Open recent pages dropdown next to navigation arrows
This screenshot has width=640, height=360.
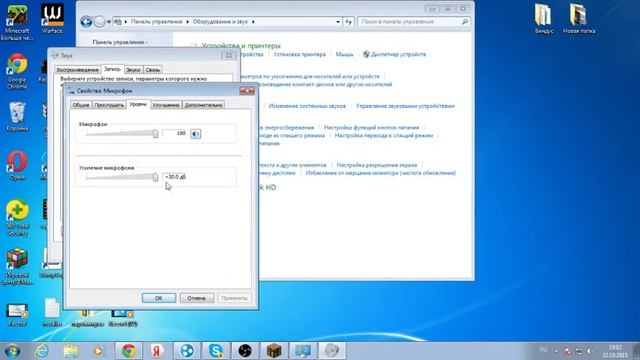tap(109, 22)
